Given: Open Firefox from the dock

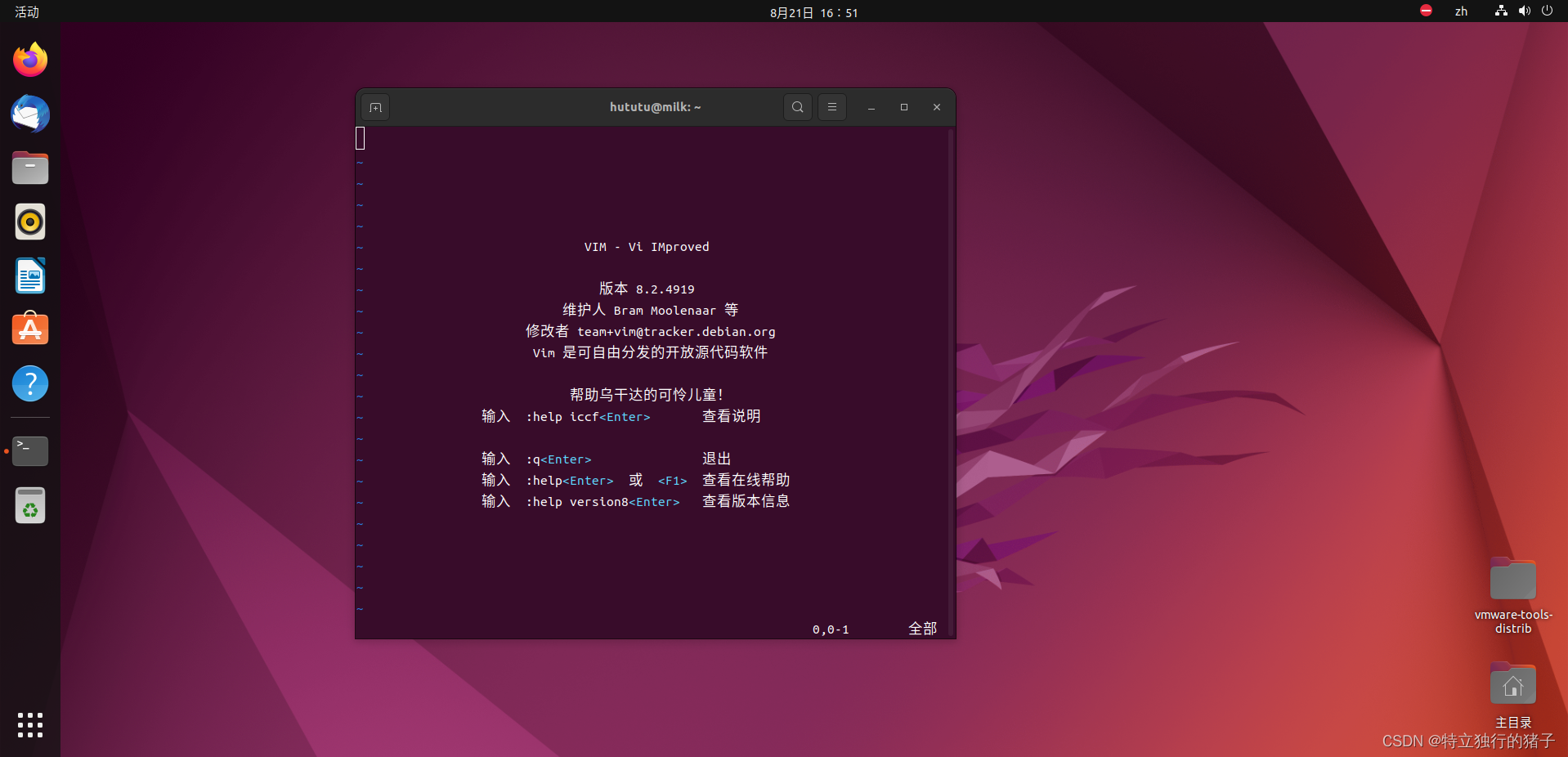Looking at the screenshot, I should click(30, 60).
